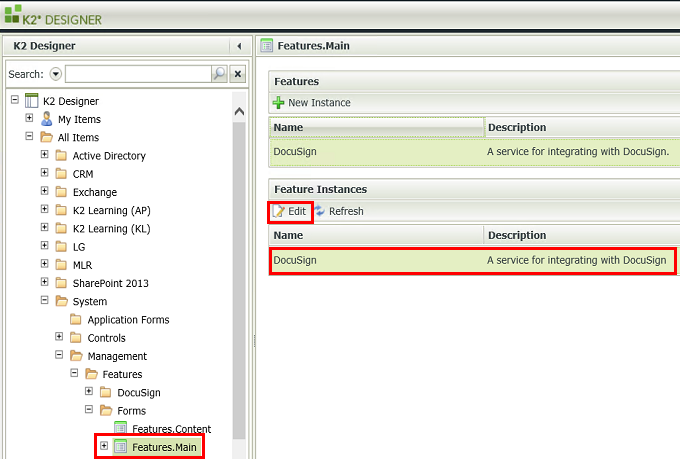The image size is (680, 459).
Task: Click the tree panel vertical scrollbar
Action: pyautogui.click(x=239, y=280)
